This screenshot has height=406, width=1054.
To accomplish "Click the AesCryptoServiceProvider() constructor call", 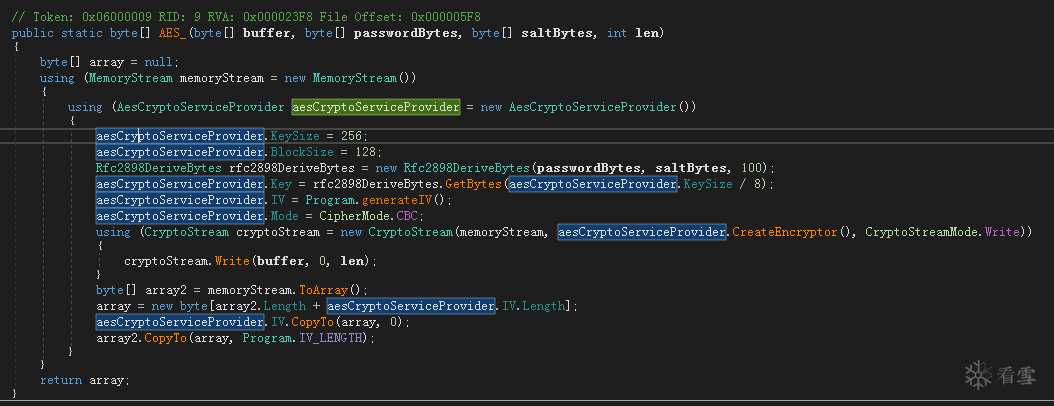I will pyautogui.click(x=600, y=107).
